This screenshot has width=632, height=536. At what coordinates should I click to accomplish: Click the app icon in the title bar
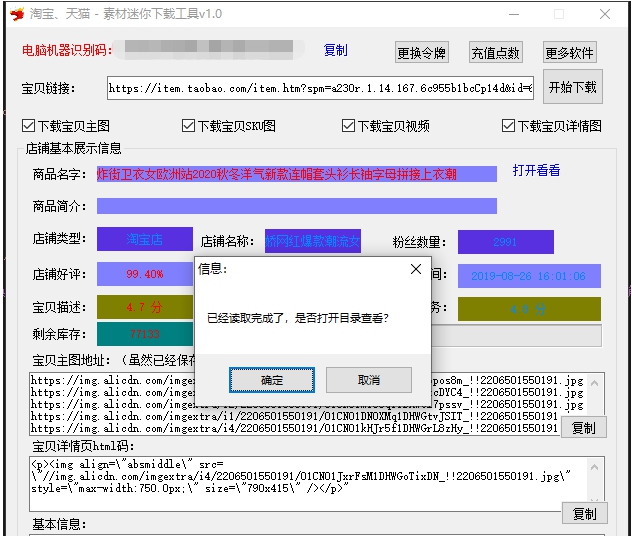click(x=15, y=15)
